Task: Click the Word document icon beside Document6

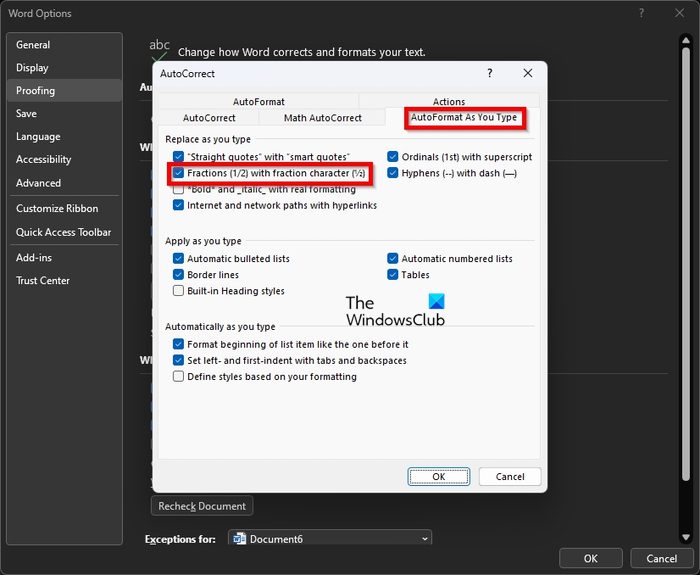Action: (240, 538)
